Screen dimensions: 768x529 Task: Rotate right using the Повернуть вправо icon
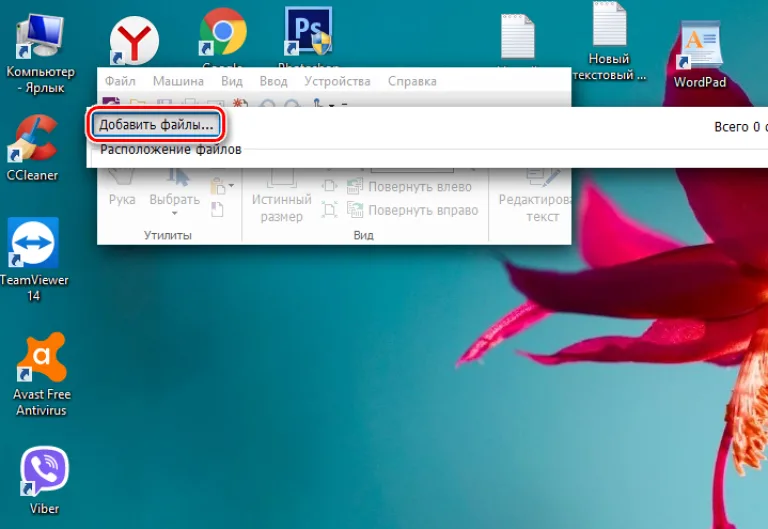tap(355, 210)
